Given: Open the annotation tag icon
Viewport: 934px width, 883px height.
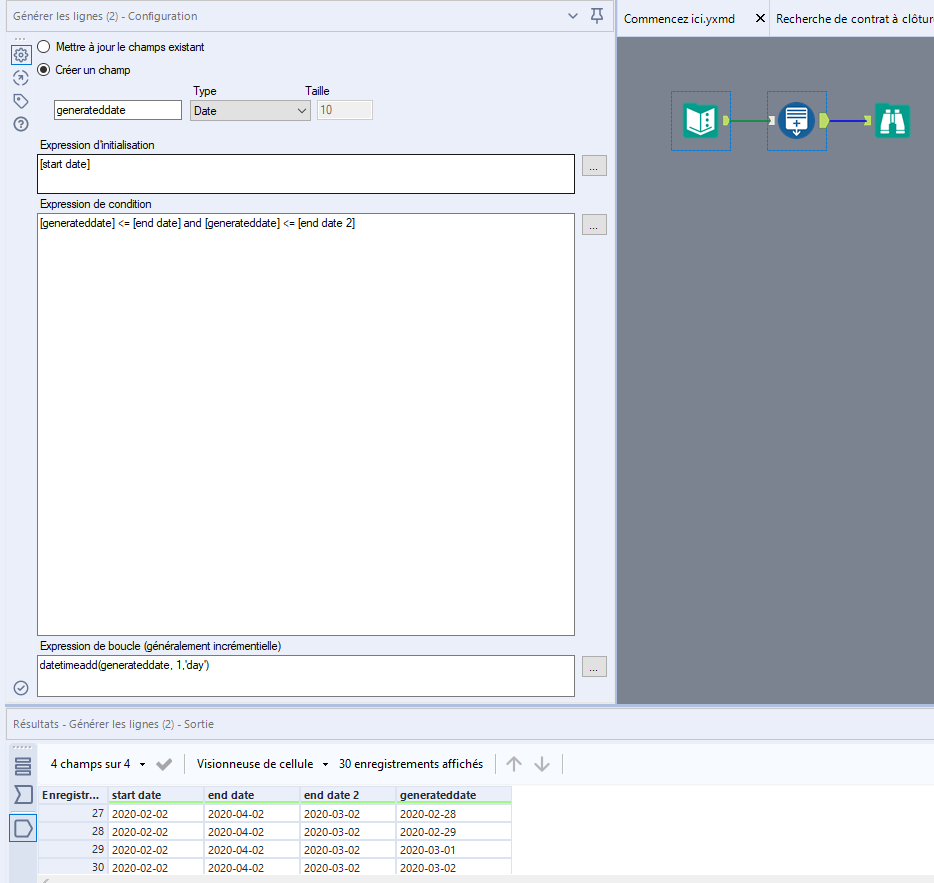Looking at the screenshot, I should click(21, 101).
